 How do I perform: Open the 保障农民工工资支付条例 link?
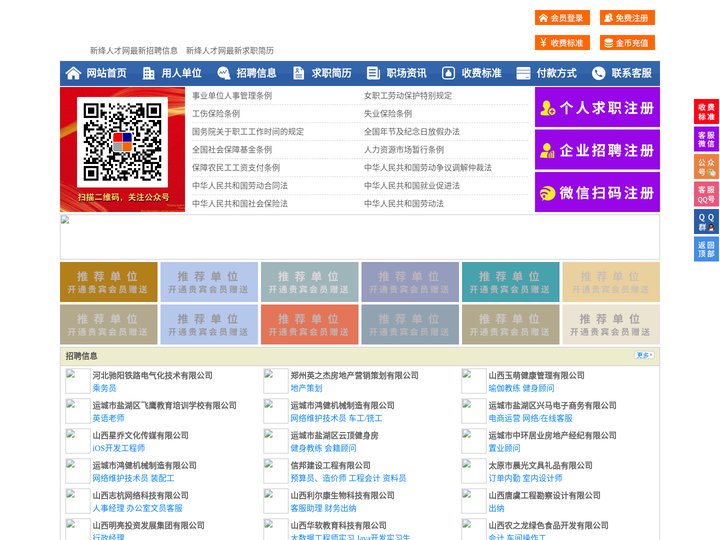point(236,168)
